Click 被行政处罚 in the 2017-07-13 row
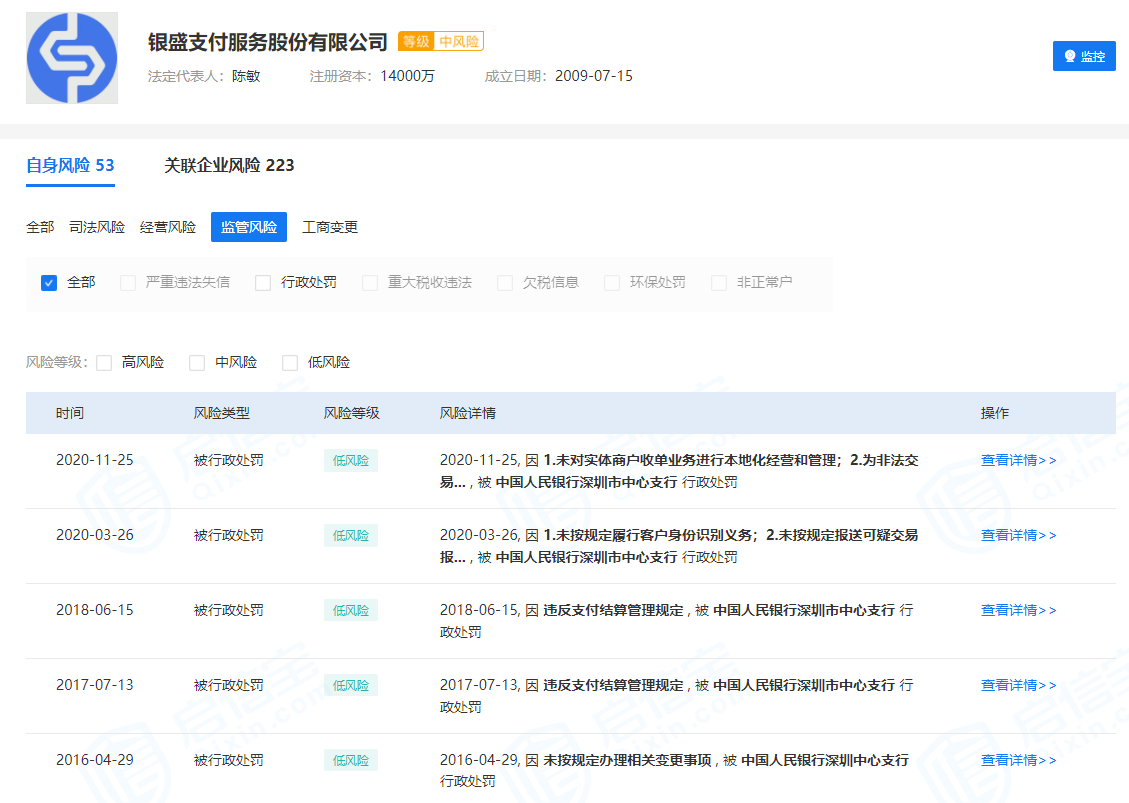This screenshot has height=803, width=1129. point(228,685)
